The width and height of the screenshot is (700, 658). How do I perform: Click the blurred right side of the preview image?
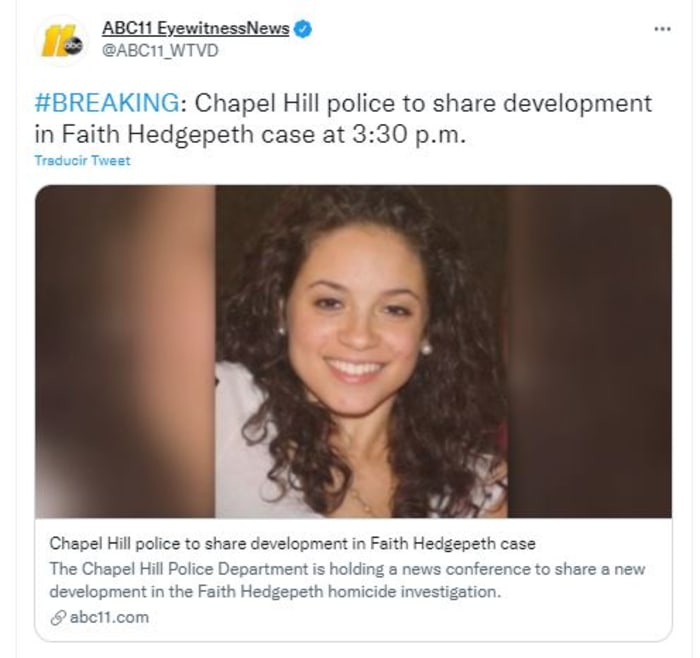(x=589, y=352)
